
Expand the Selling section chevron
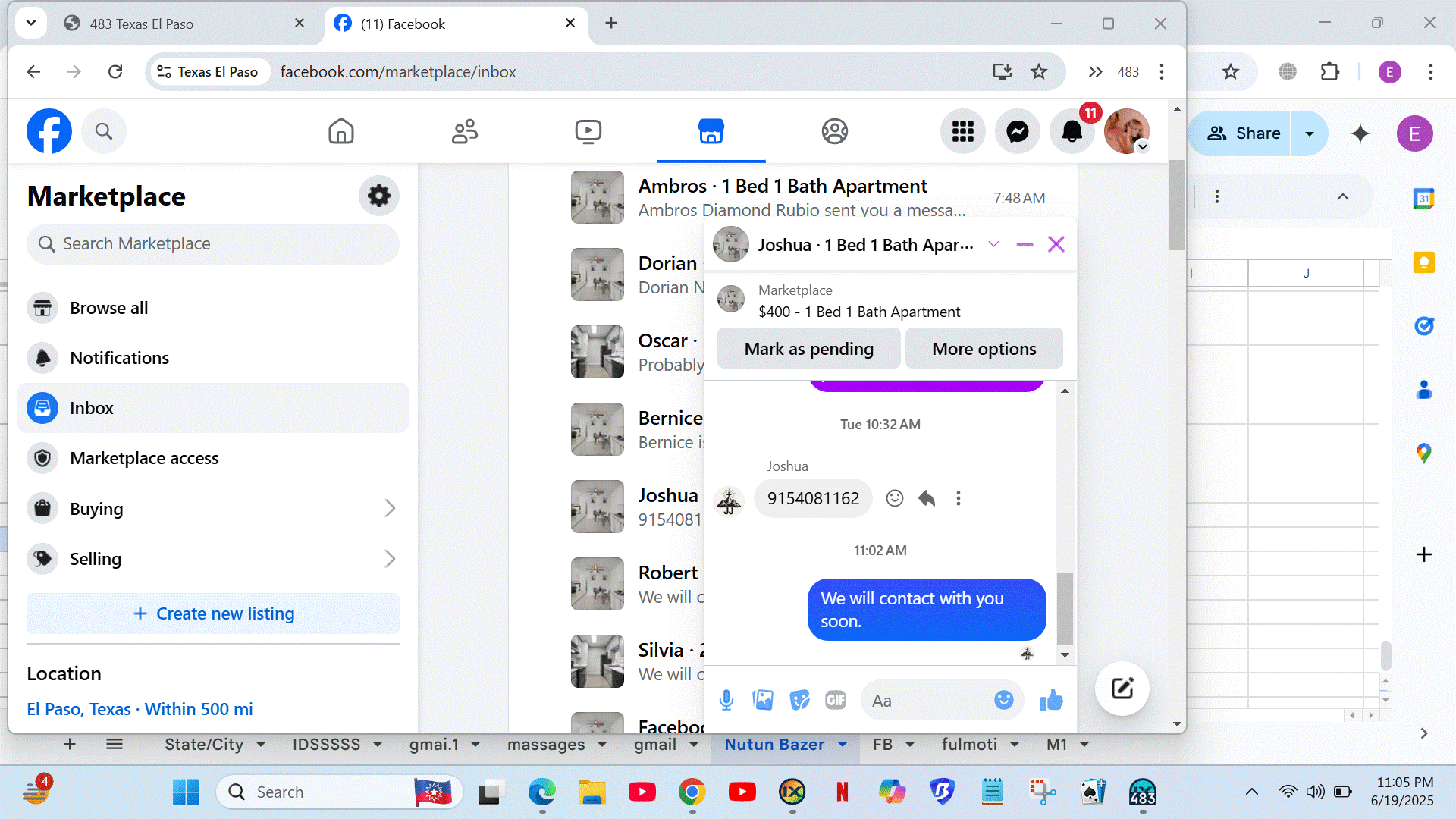[390, 559]
